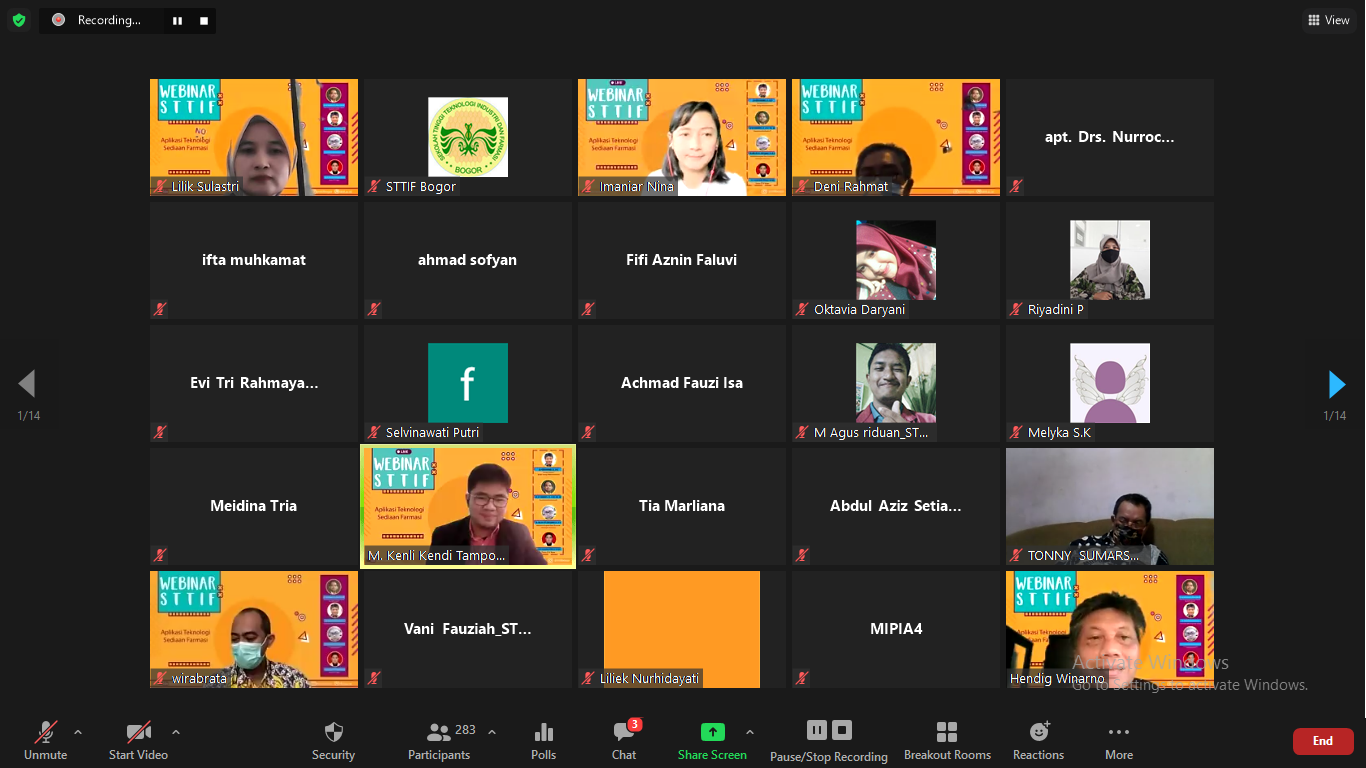Open Breakout Rooms
1366x768 pixels.
coord(946,741)
